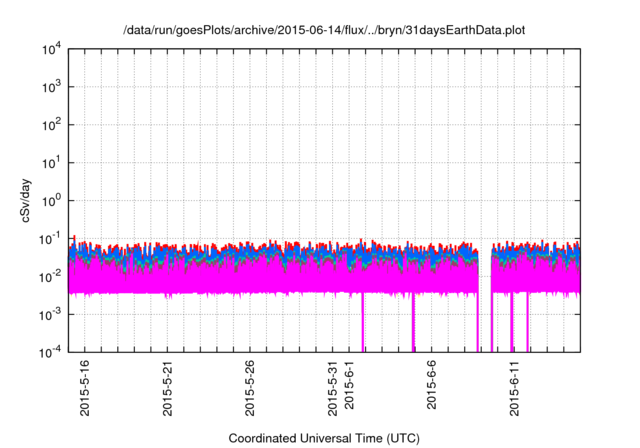Select the 2015-6-1 date tick label
640x448 pixels.
[350, 390]
